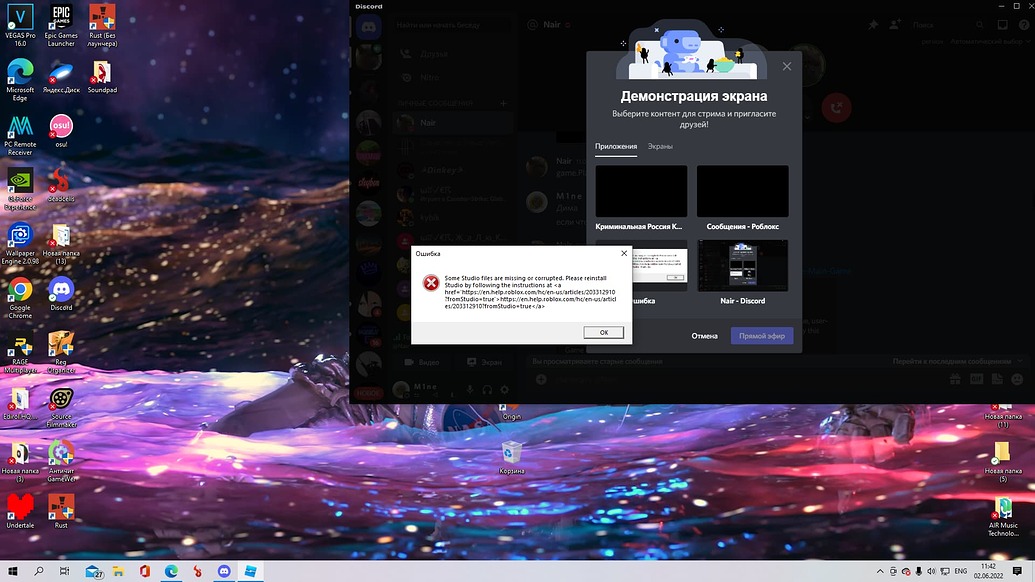Image resolution: width=1035 pixels, height=582 pixels.
Task: Open AIR Music Technology desktop icon
Action: coord(1003,517)
